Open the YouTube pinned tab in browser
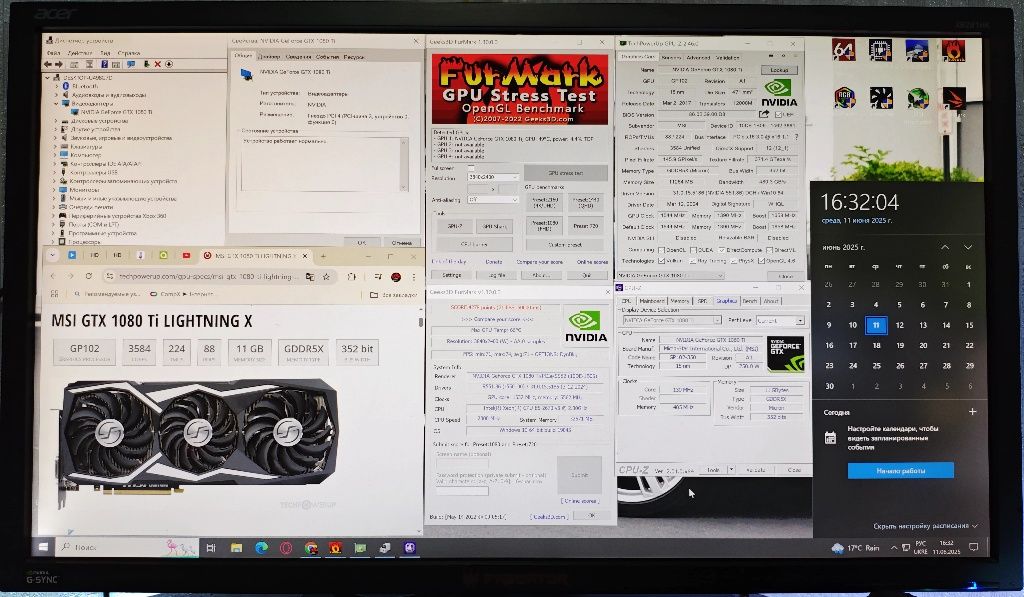This screenshot has width=1024, height=597. pyautogui.click(x=186, y=255)
